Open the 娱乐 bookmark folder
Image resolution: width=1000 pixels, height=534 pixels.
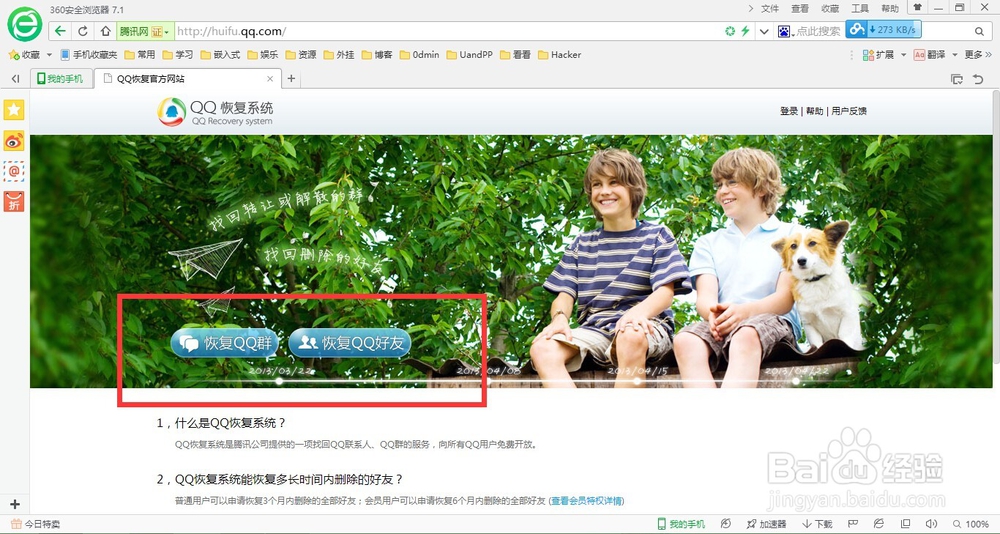click(x=263, y=55)
